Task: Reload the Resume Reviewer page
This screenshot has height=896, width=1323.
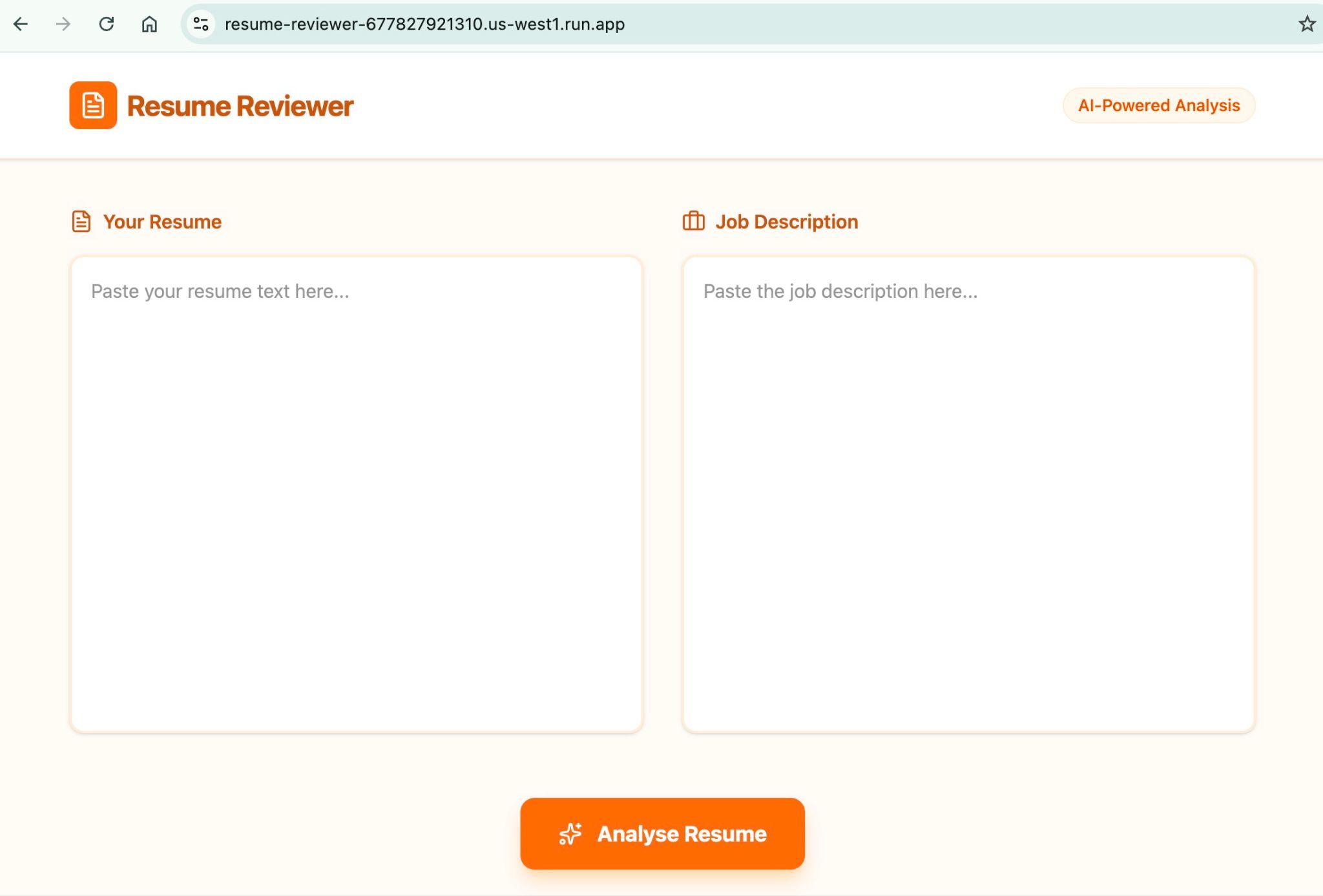Action: pos(107,25)
